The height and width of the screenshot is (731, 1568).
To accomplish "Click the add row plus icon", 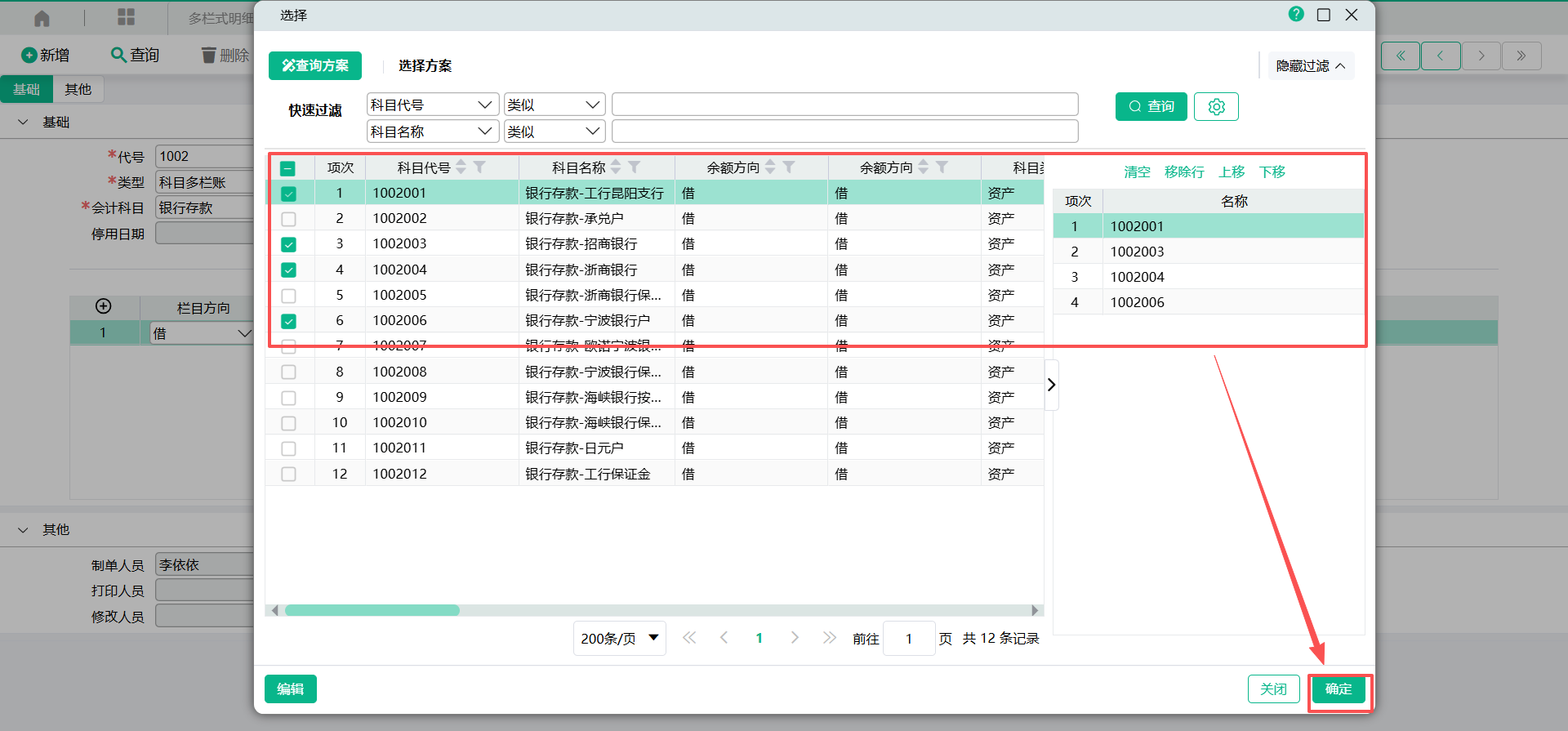I will coord(104,306).
